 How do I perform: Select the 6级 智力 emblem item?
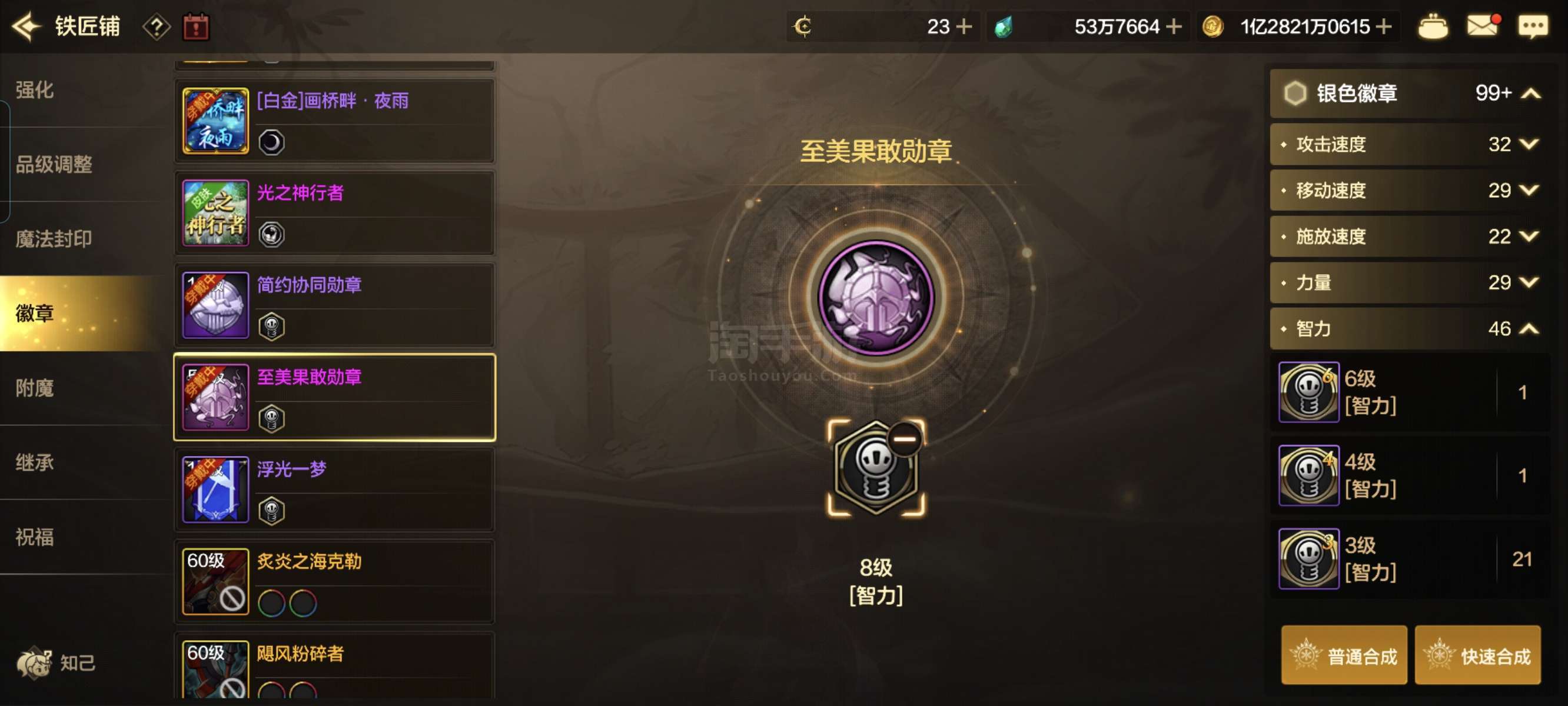(1410, 392)
